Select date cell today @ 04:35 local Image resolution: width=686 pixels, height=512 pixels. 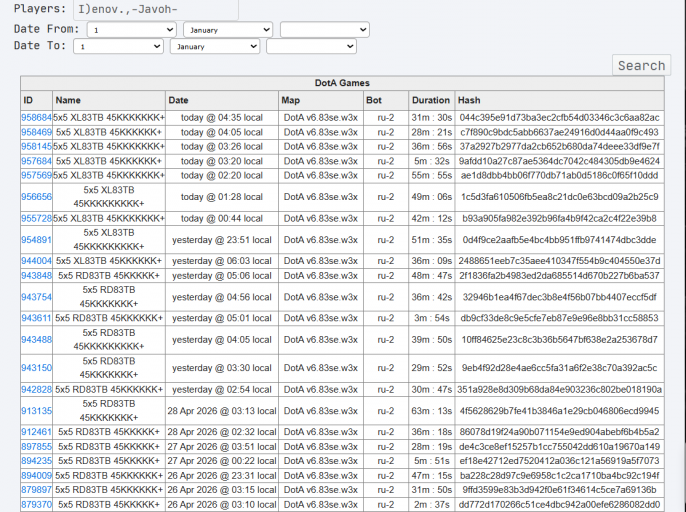coord(222,118)
